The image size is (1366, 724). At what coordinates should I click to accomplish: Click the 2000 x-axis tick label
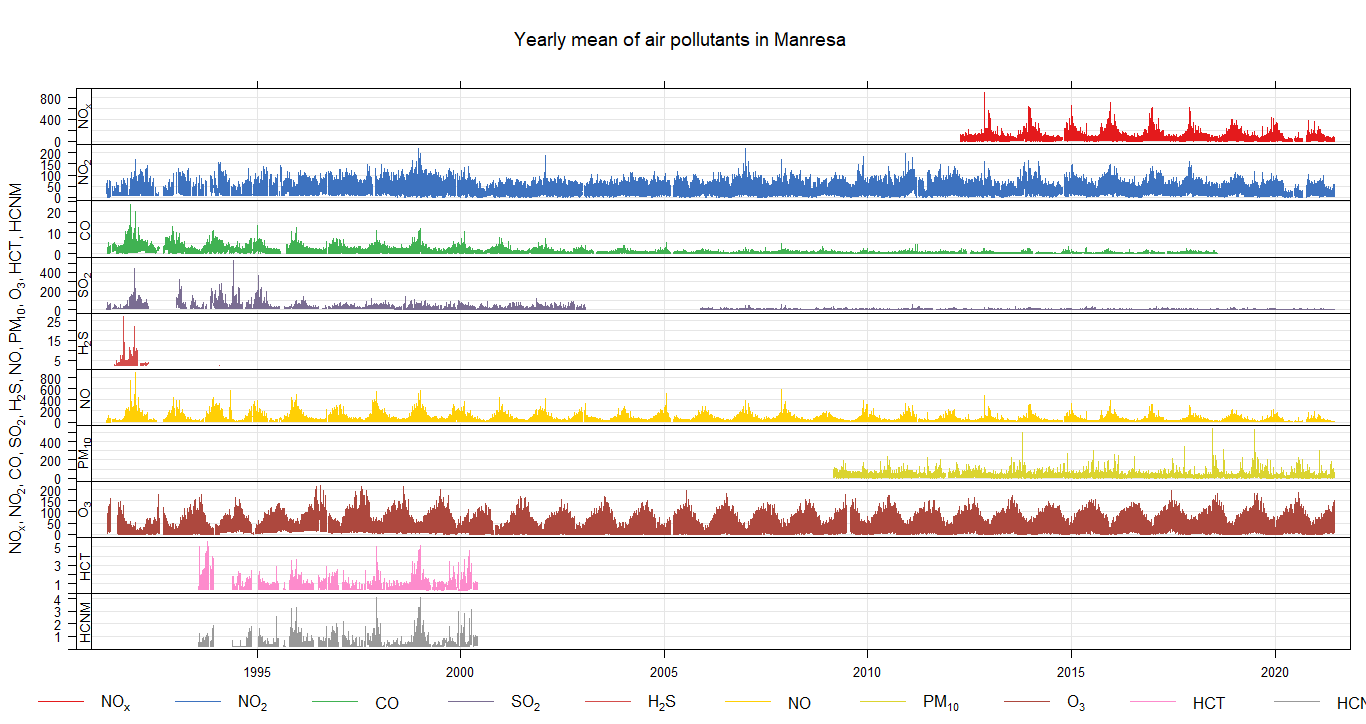461,669
